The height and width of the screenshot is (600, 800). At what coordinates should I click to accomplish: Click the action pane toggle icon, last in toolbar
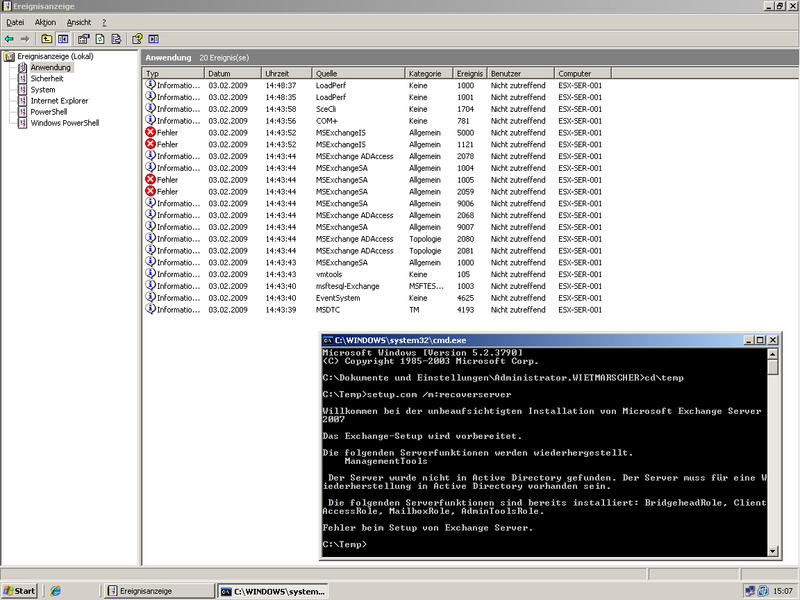coord(153,39)
